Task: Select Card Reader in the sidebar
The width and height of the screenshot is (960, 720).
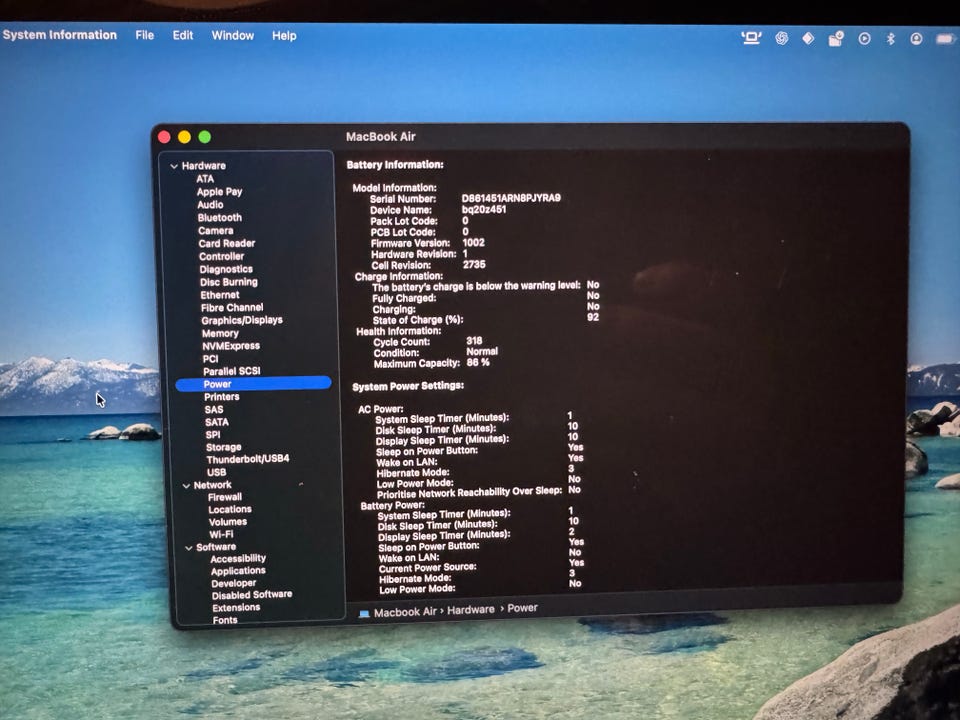Action: [x=227, y=243]
